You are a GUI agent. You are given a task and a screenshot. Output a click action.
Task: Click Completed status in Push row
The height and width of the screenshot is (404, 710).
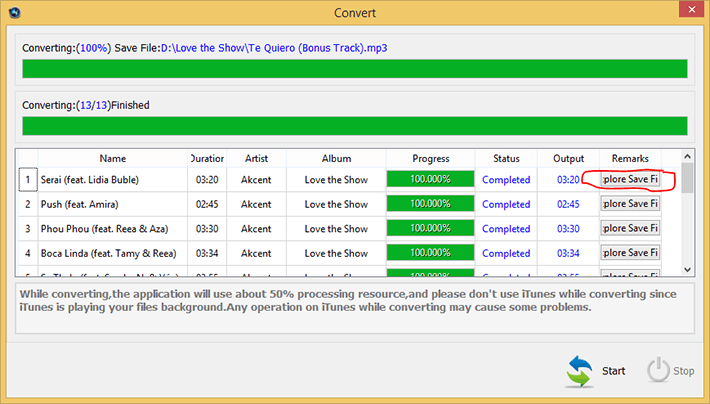point(506,204)
